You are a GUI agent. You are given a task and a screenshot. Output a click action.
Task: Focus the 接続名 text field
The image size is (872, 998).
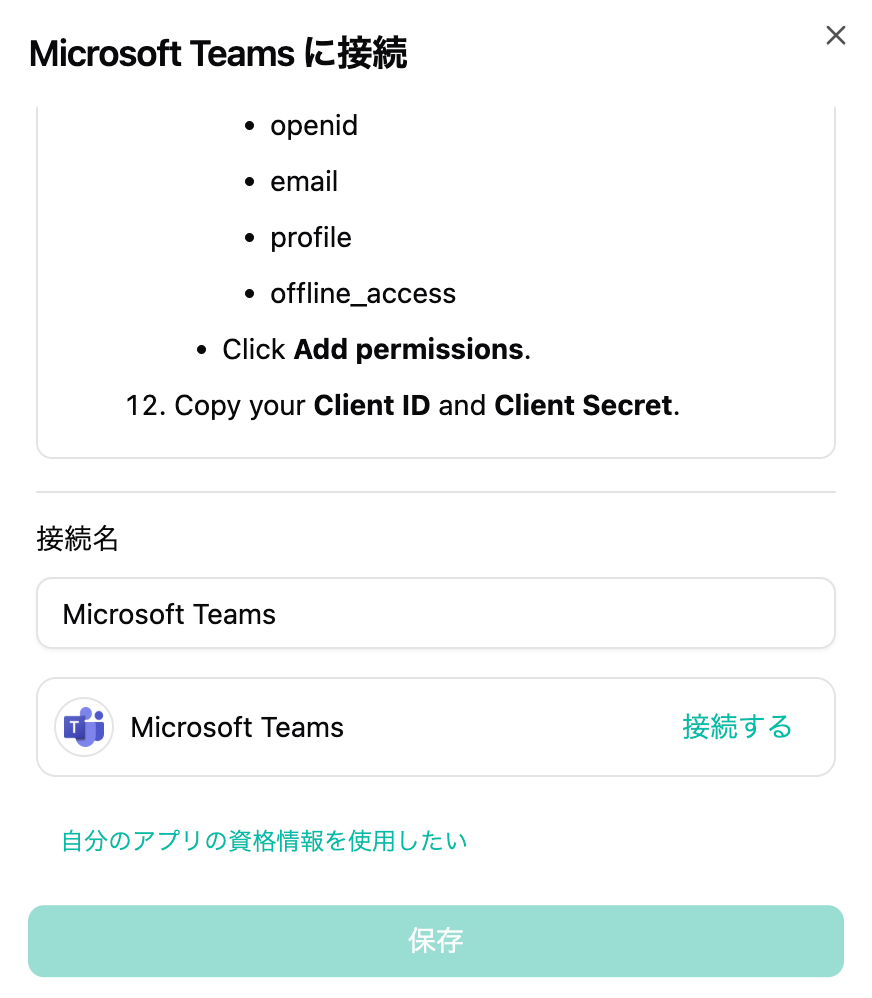pos(435,613)
